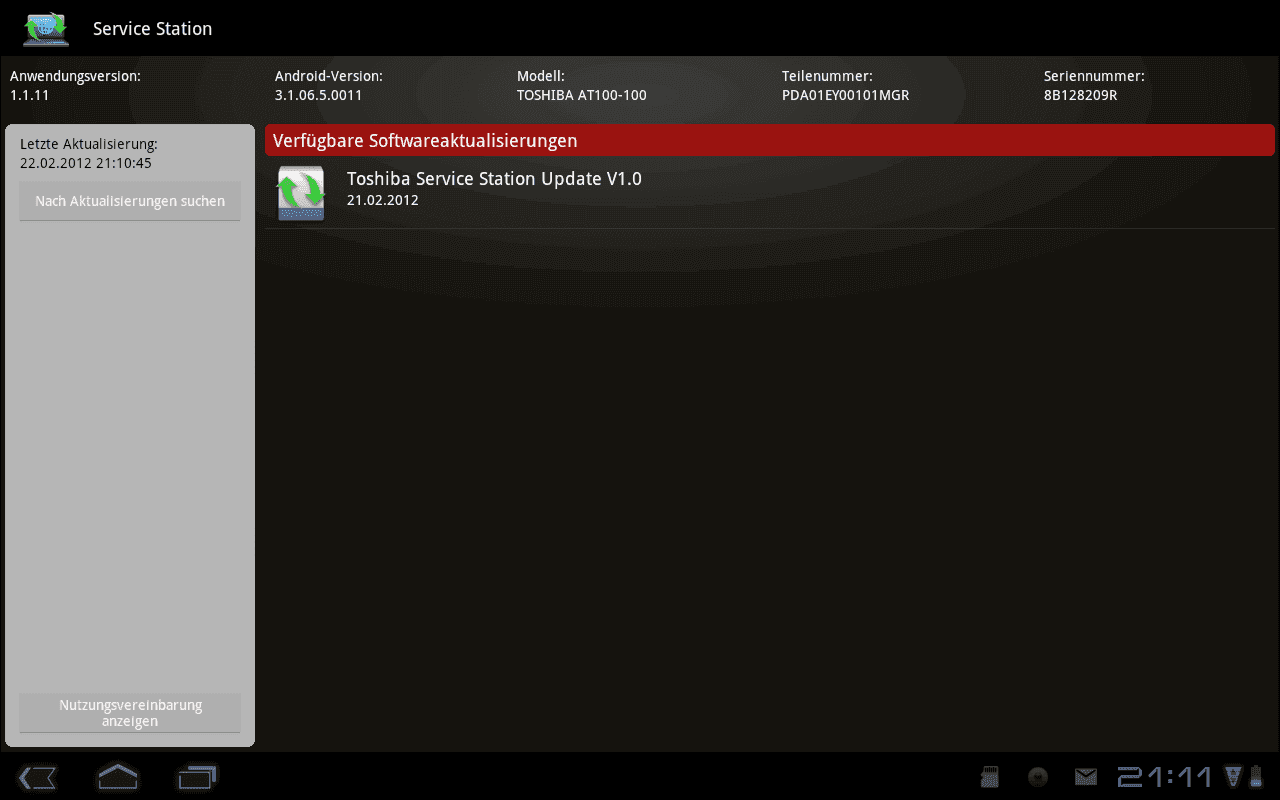1280x800 pixels.
Task: Tap the battery status icon
Action: (1255, 776)
